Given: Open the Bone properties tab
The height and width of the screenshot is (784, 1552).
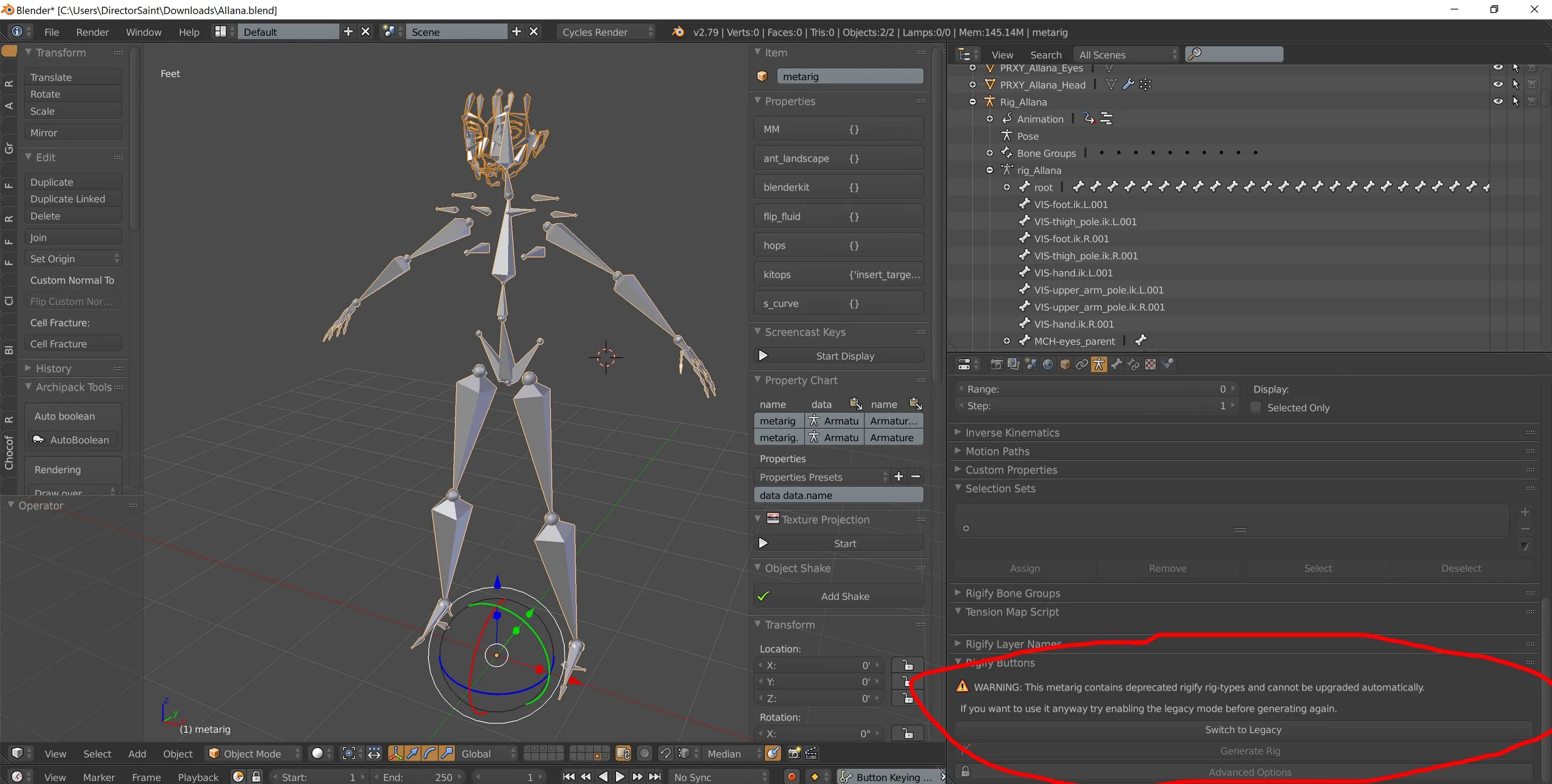Looking at the screenshot, I should point(1116,364).
